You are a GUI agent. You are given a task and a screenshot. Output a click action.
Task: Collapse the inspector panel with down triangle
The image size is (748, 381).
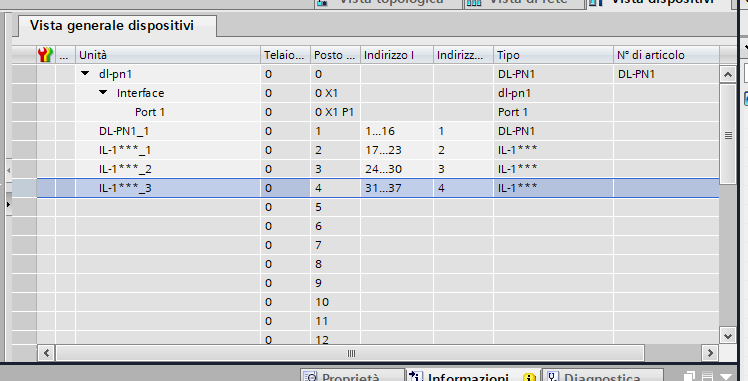point(726,377)
